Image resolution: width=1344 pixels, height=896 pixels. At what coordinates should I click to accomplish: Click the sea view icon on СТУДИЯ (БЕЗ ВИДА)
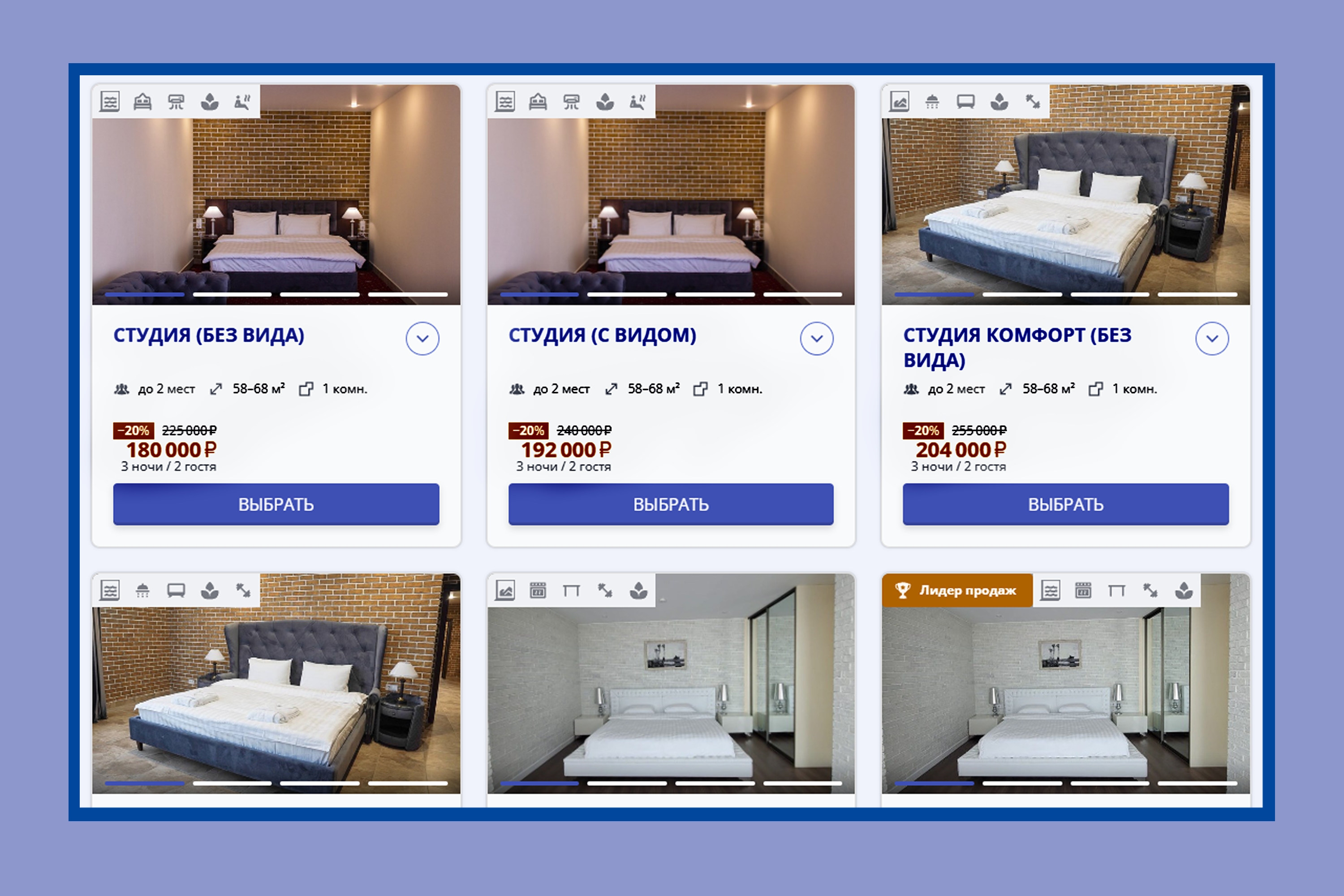110,102
